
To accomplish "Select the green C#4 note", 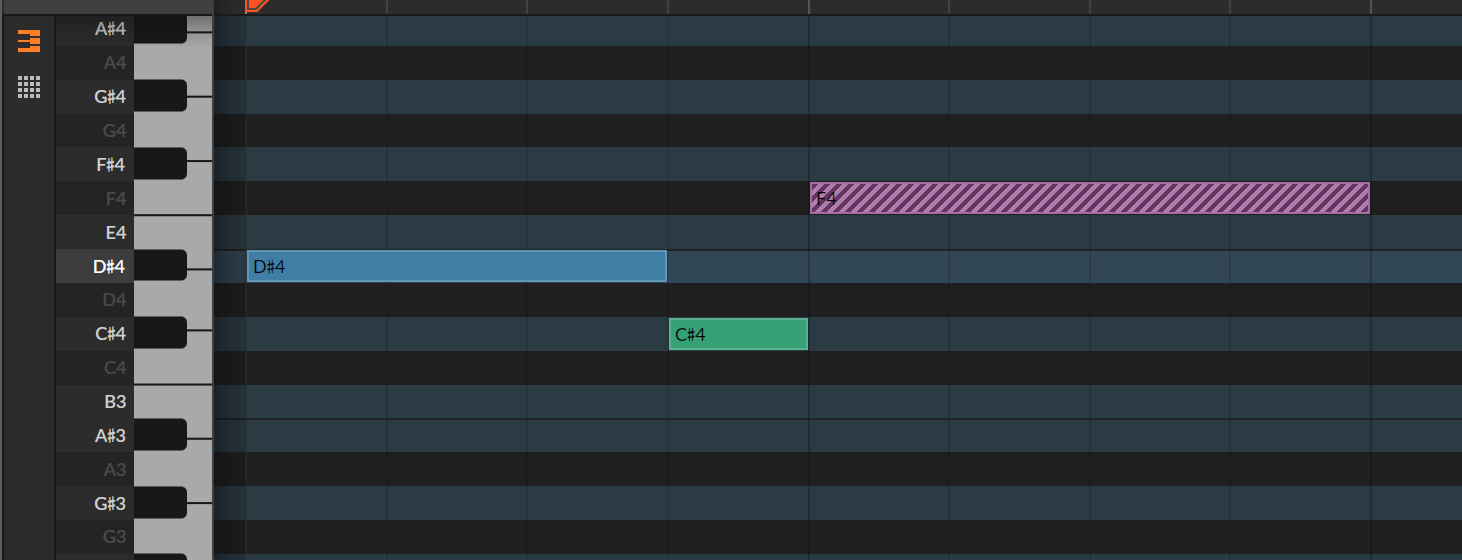I will tap(738, 334).
